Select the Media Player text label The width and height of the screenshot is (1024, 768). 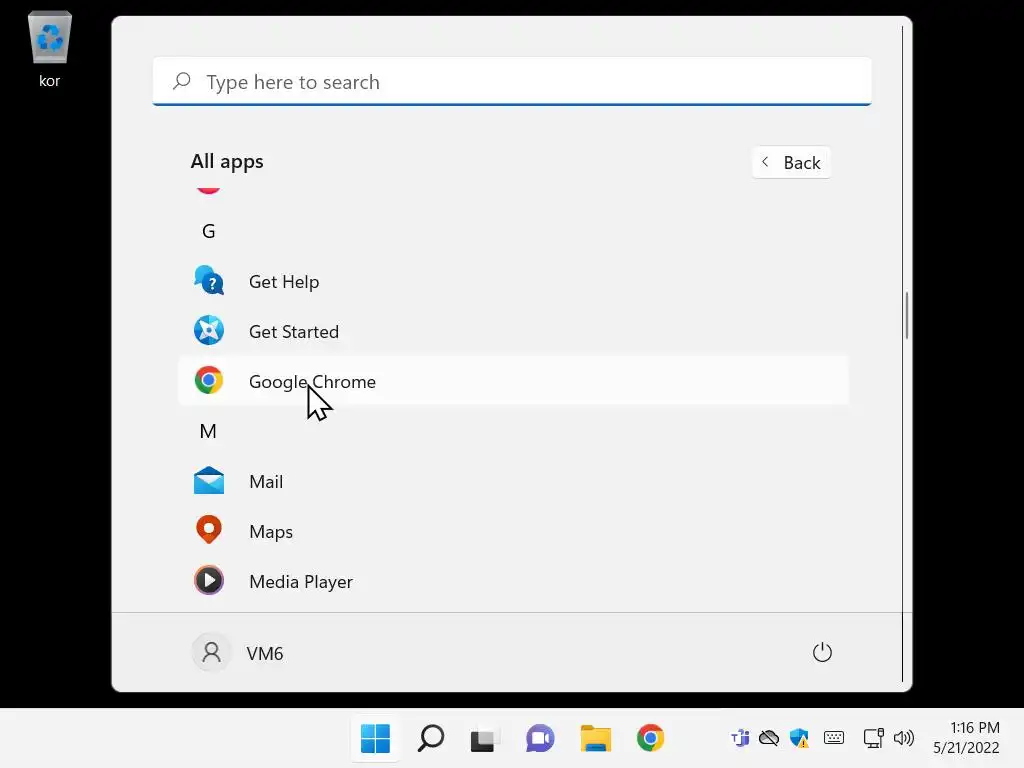301,582
